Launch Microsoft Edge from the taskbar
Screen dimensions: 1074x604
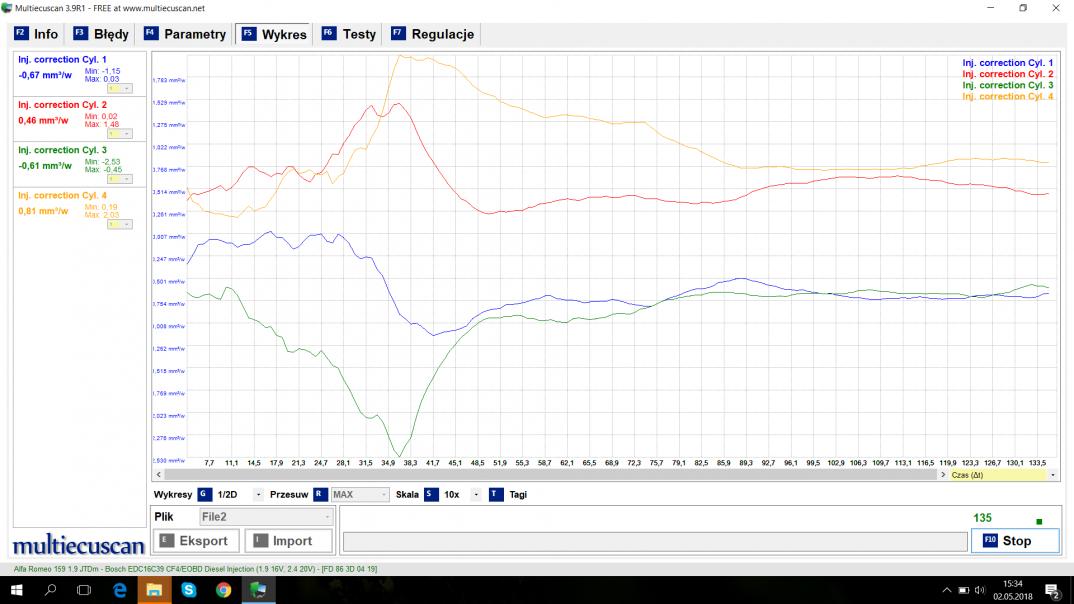pos(119,591)
